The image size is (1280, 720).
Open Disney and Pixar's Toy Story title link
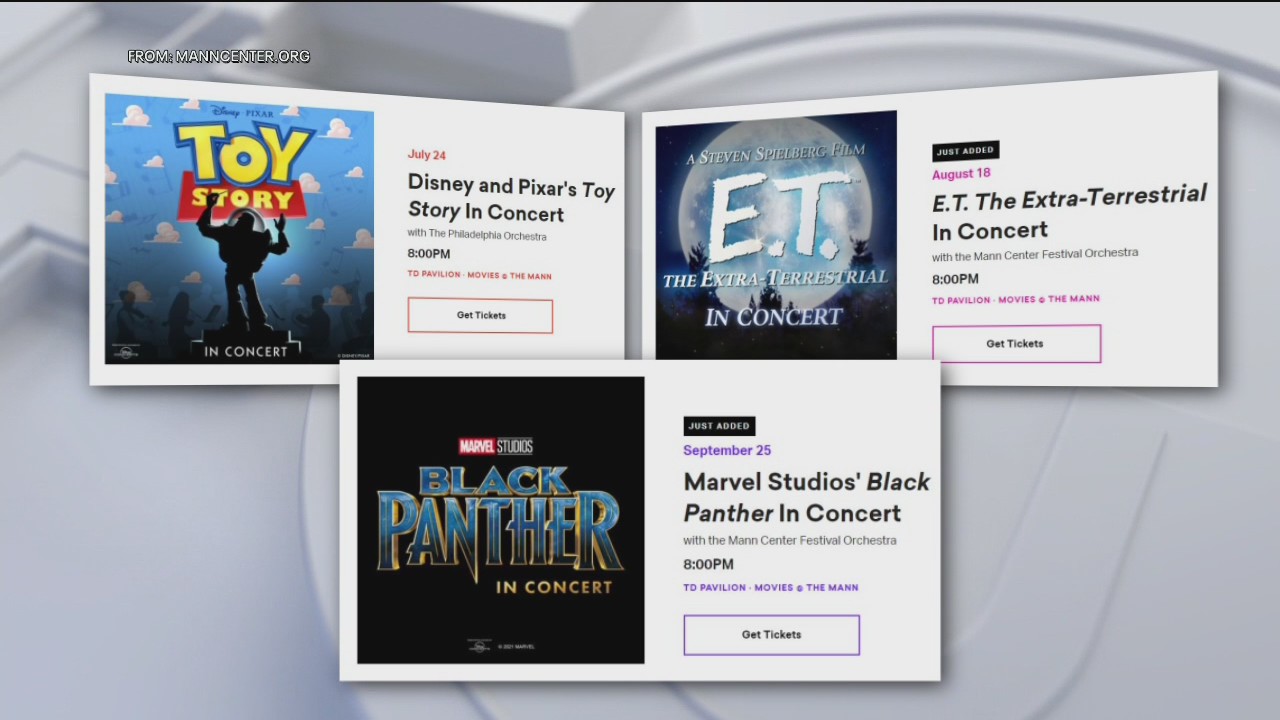pos(511,198)
